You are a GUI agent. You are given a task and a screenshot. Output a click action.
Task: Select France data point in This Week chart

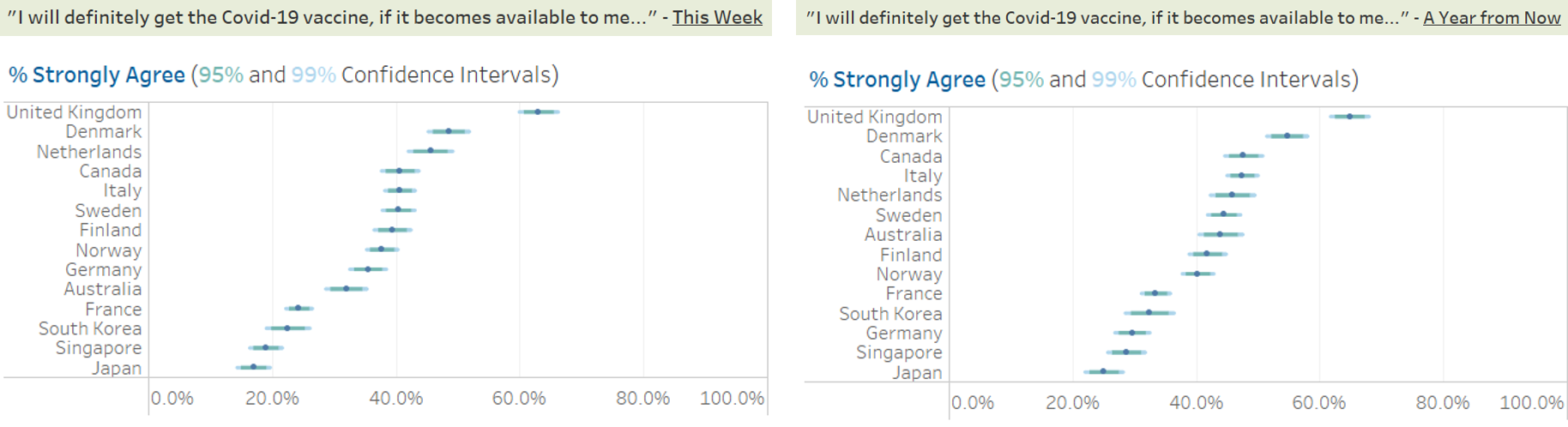298,308
